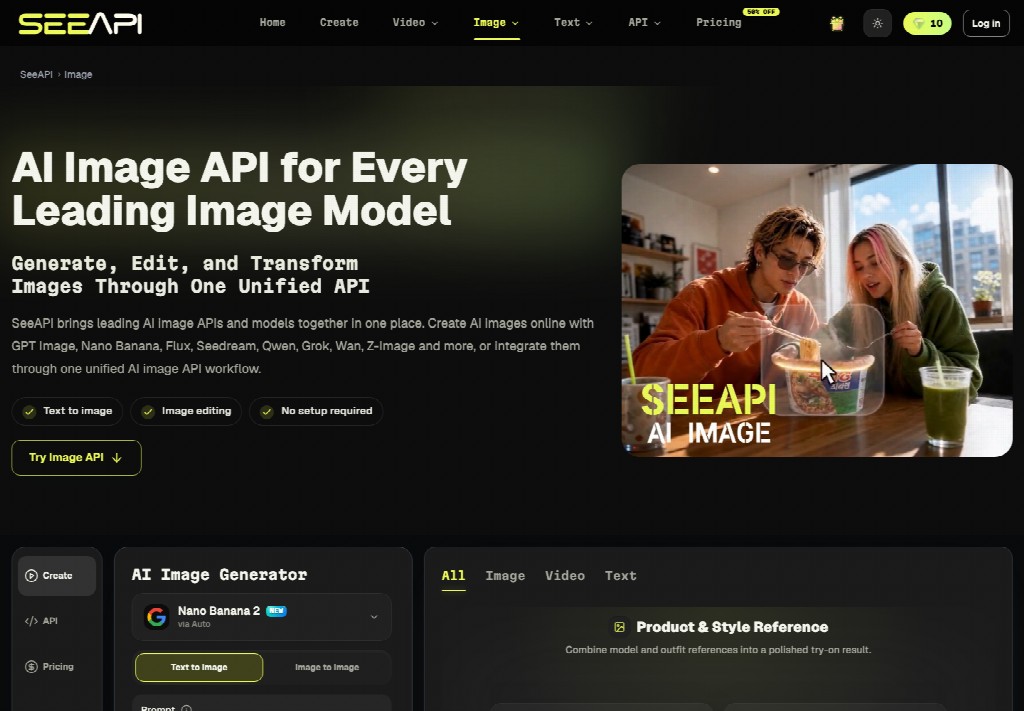Viewport: 1024px width, 711px height.
Task: Open the 10 credits balance pill
Action: pos(927,24)
